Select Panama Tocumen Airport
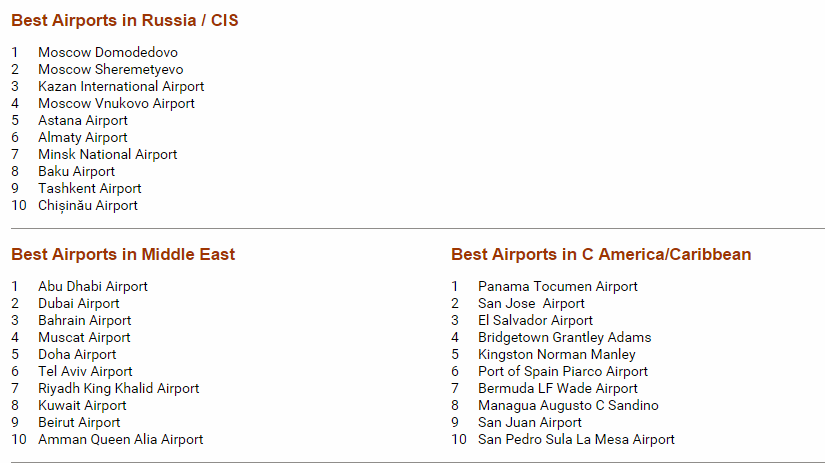This screenshot has height=463, width=825. (x=558, y=287)
